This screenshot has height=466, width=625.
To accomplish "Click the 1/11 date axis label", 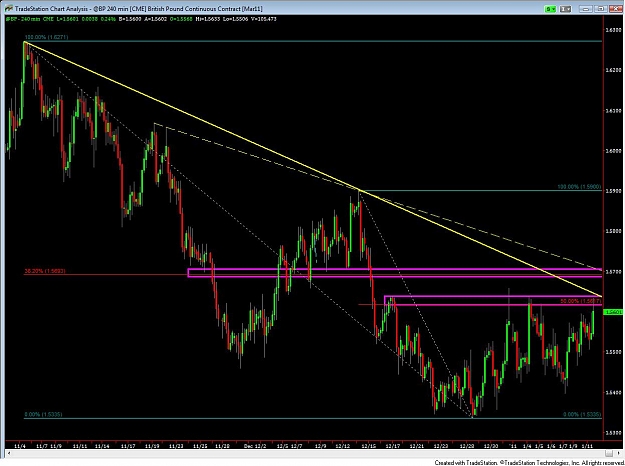I will [586, 445].
